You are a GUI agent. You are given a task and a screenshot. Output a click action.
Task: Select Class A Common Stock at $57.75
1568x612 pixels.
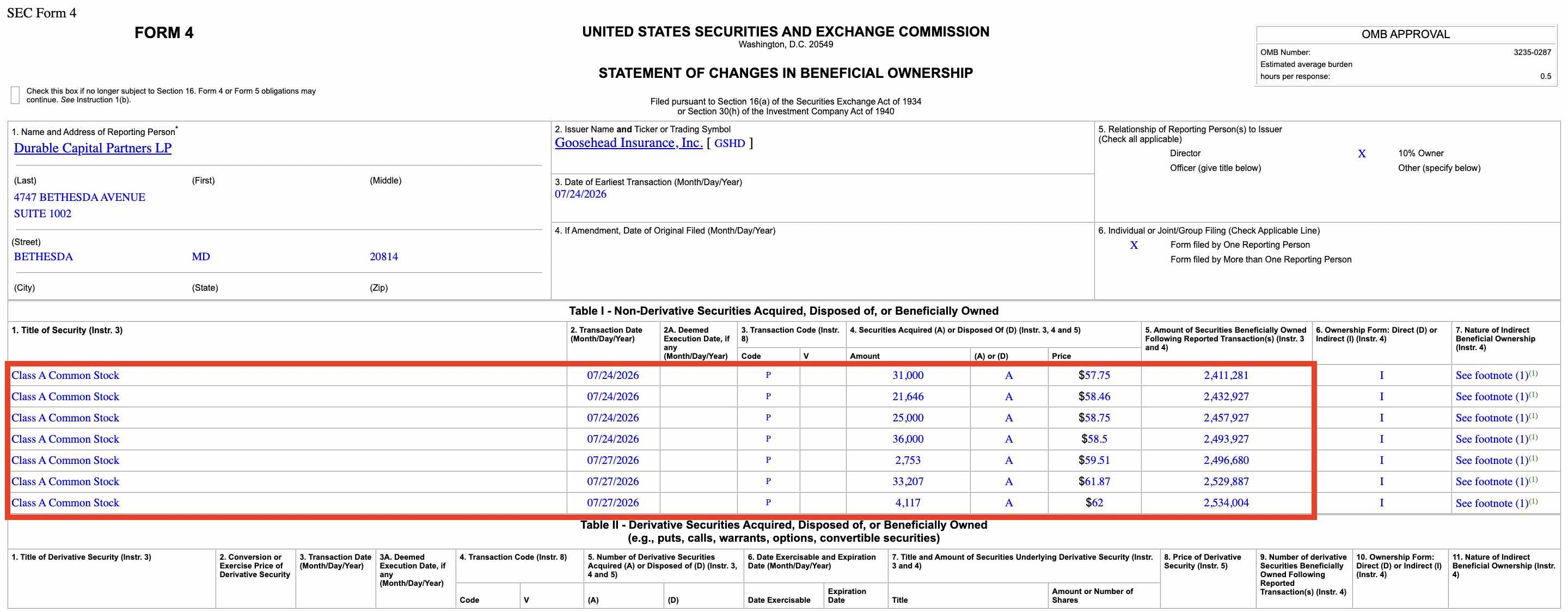point(65,375)
